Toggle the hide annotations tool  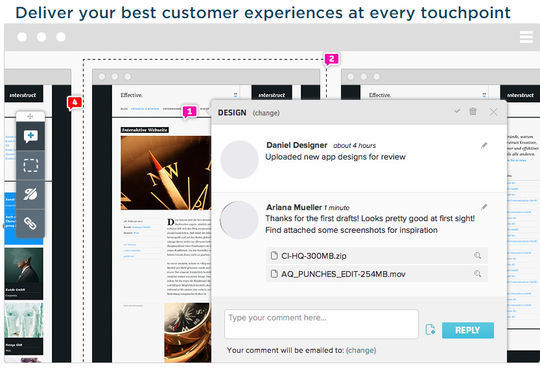[x=30, y=194]
